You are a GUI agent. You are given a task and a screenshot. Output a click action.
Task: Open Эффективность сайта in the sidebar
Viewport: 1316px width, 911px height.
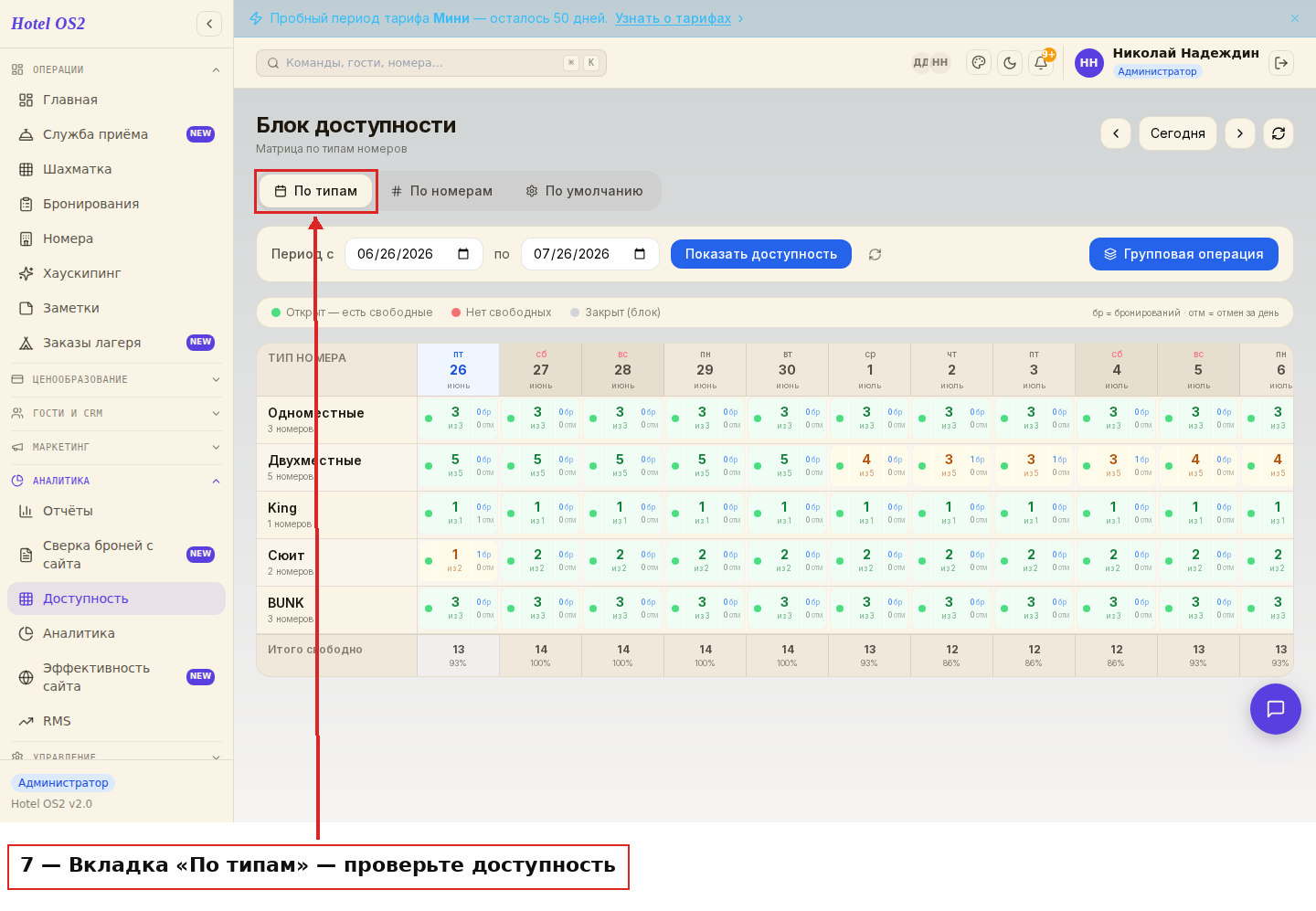116,677
